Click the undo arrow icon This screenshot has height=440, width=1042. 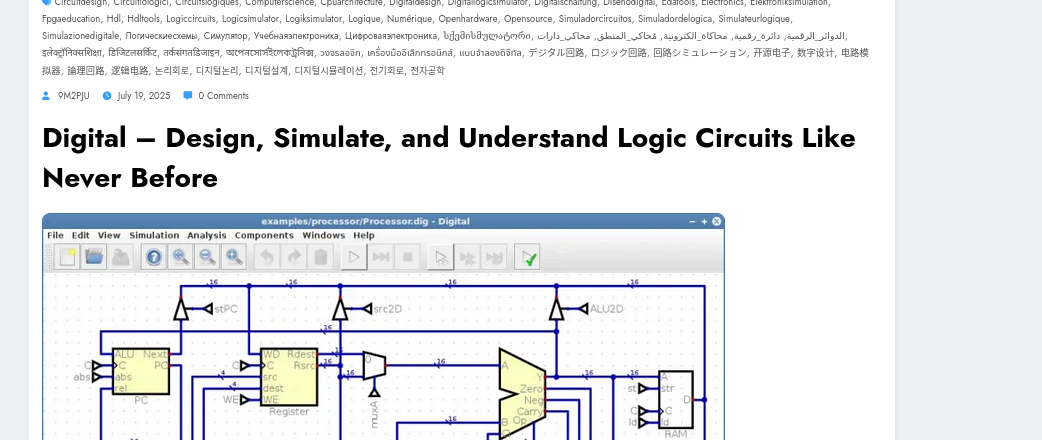pos(266,257)
